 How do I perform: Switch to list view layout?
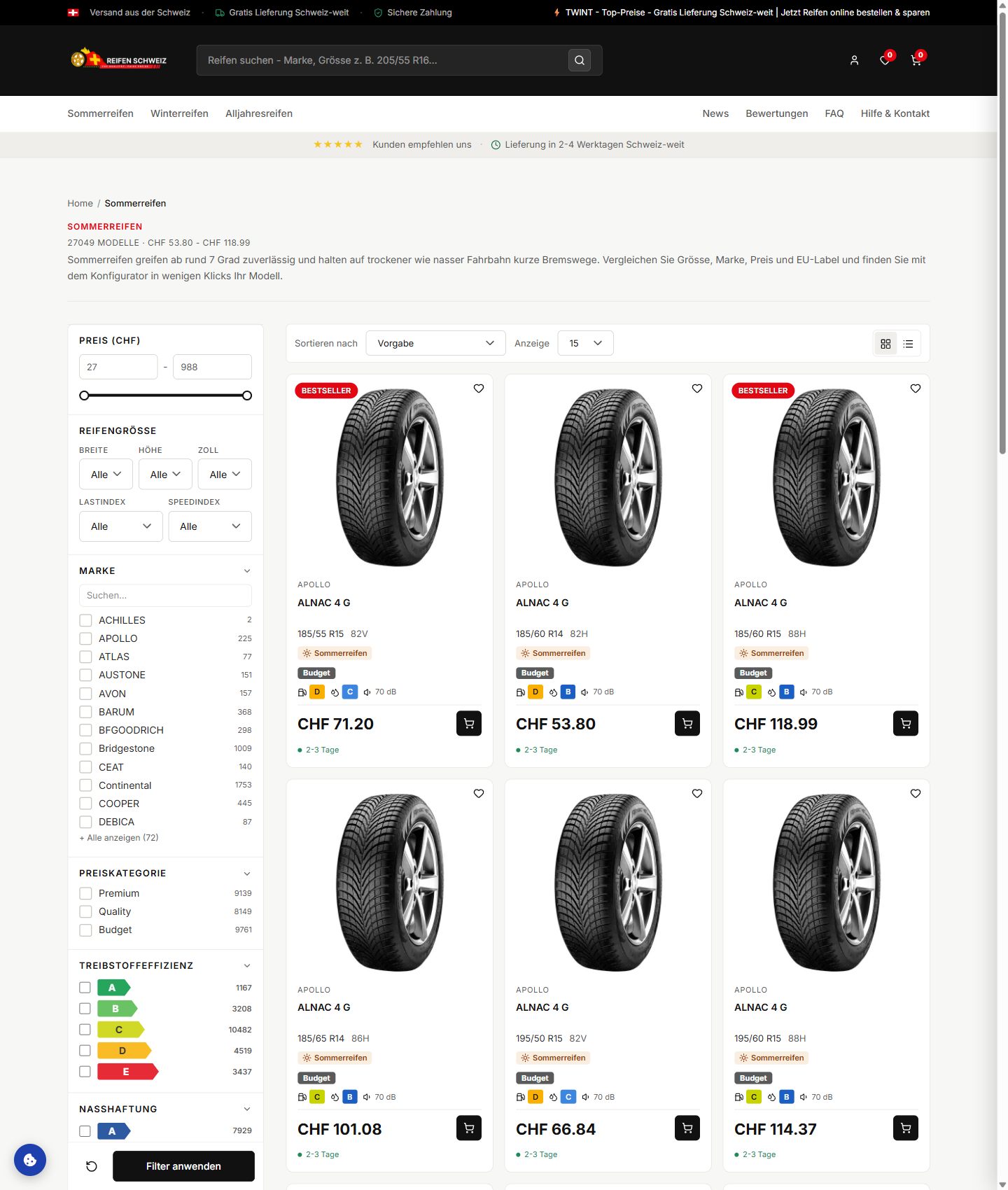pyautogui.click(x=908, y=344)
